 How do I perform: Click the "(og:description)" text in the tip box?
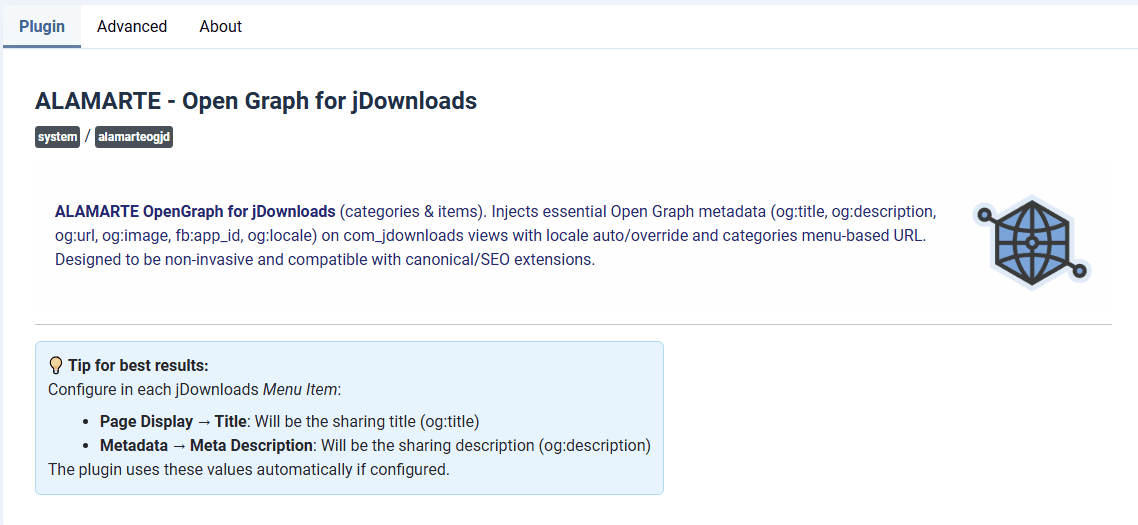(595, 445)
